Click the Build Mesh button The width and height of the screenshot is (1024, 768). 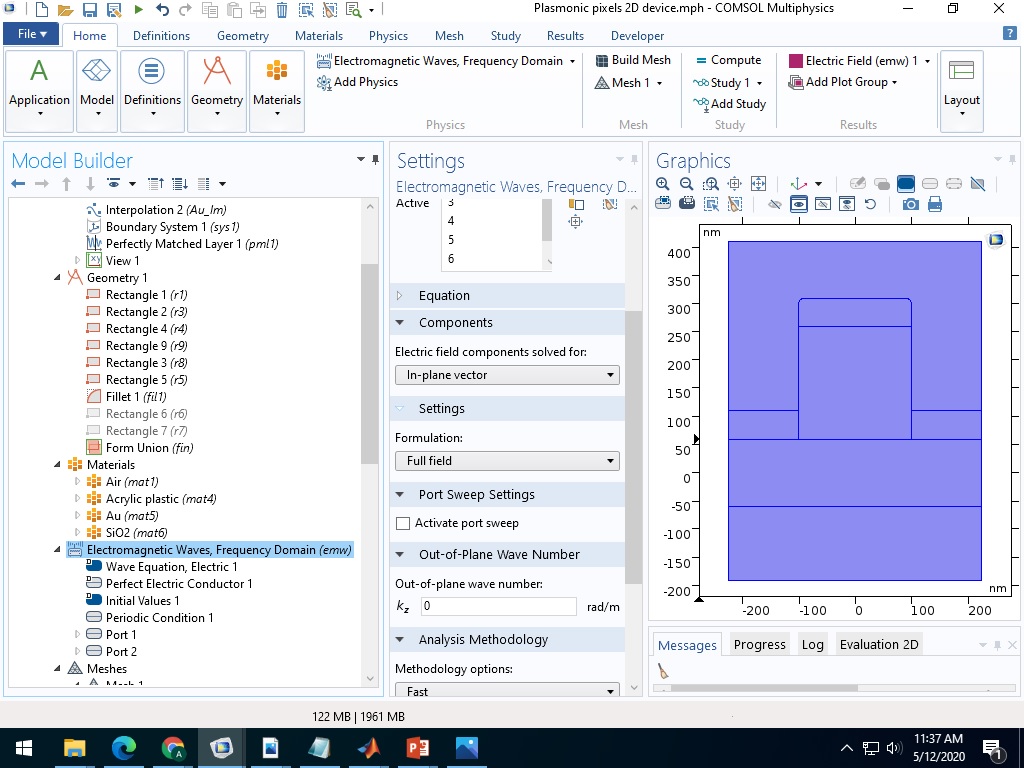(632, 60)
